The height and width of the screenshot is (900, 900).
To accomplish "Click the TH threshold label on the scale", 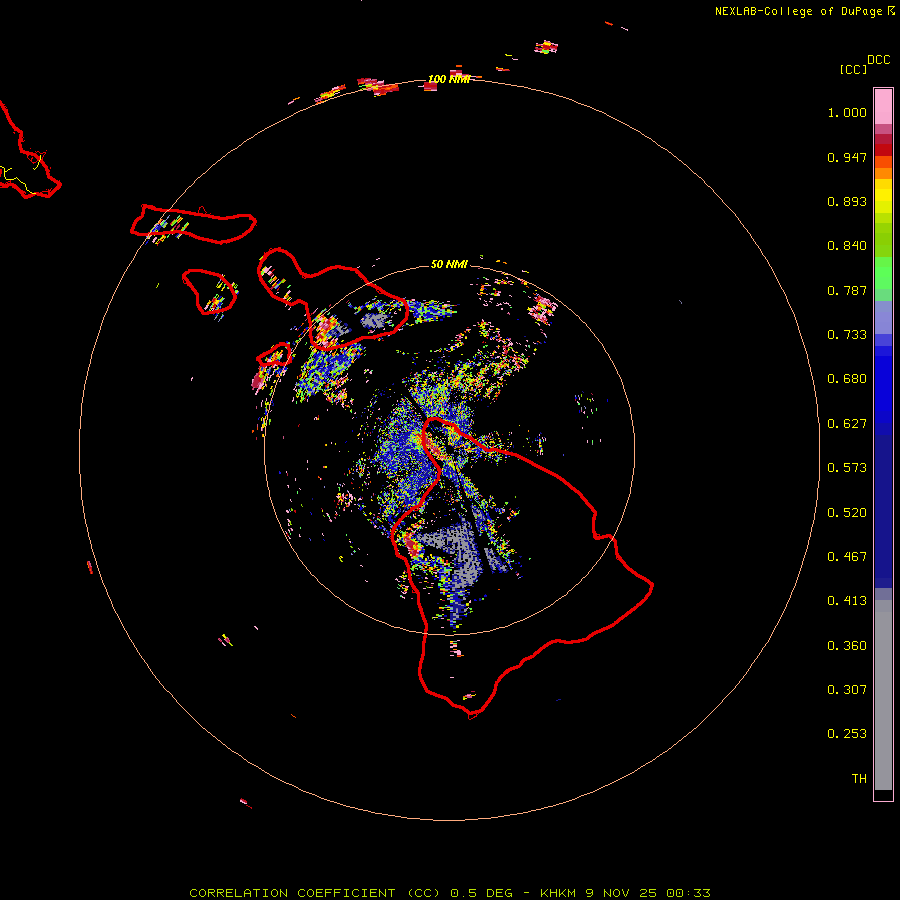I will 859,779.
